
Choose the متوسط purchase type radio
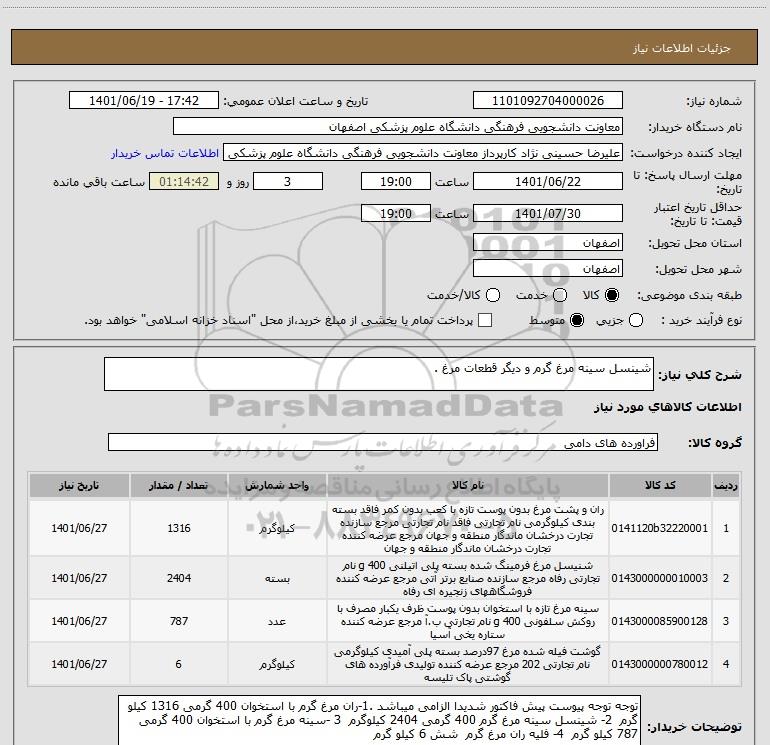577,320
